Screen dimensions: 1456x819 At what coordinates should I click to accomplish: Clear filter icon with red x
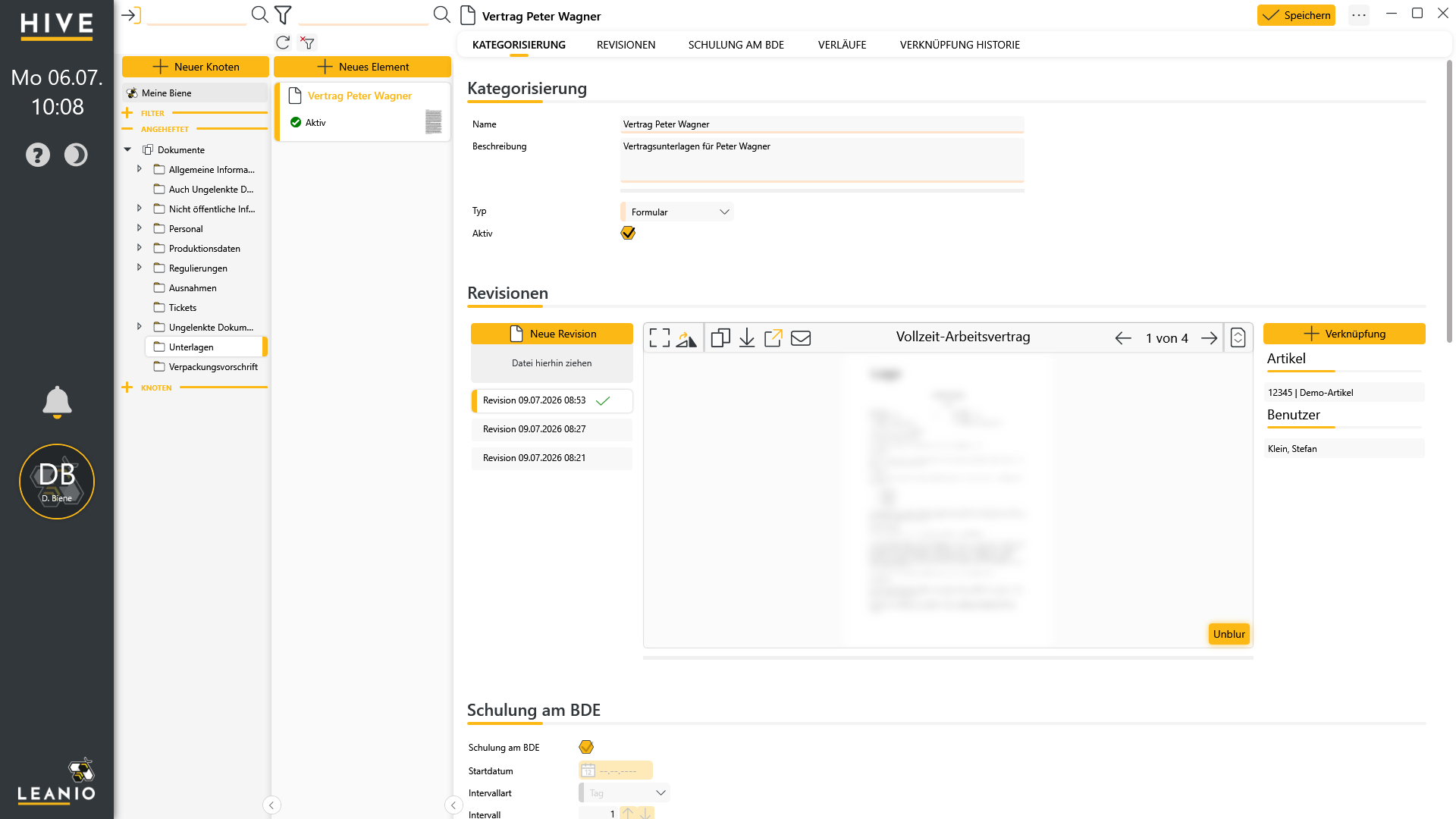[307, 42]
